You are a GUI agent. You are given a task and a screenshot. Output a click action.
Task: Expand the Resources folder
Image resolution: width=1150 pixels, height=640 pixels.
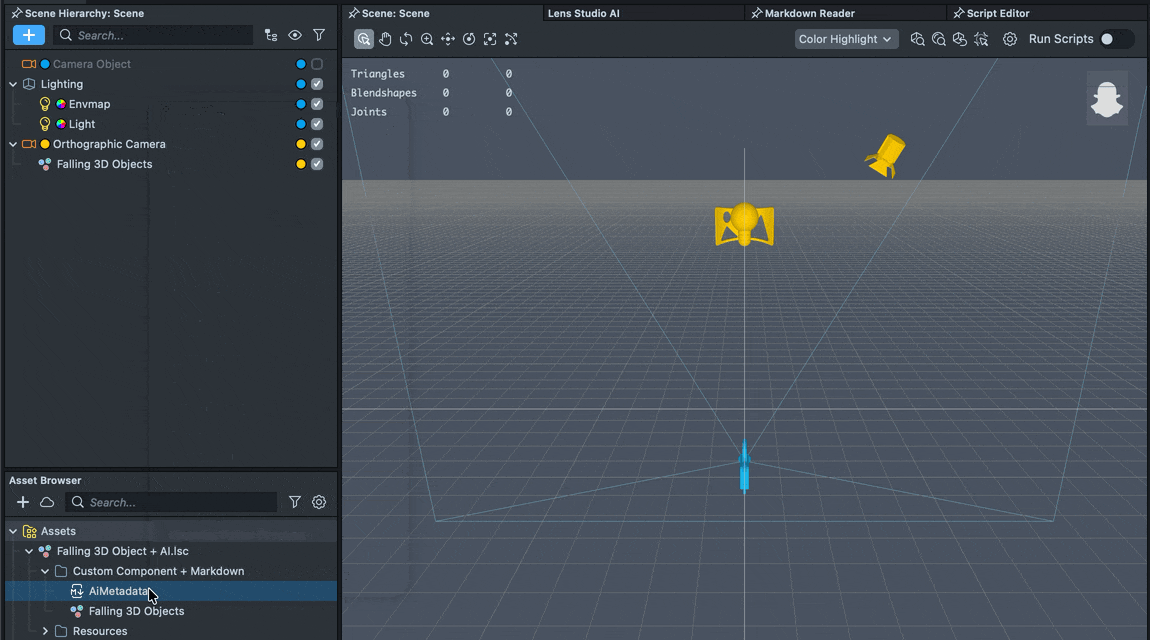[x=45, y=631]
